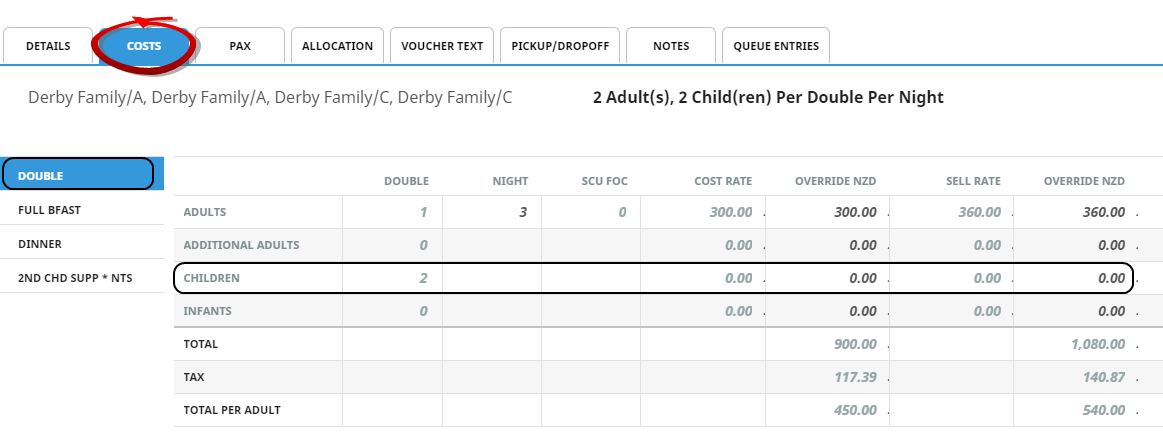Open the Allocation tab
The width and height of the screenshot is (1163, 441).
click(337, 46)
